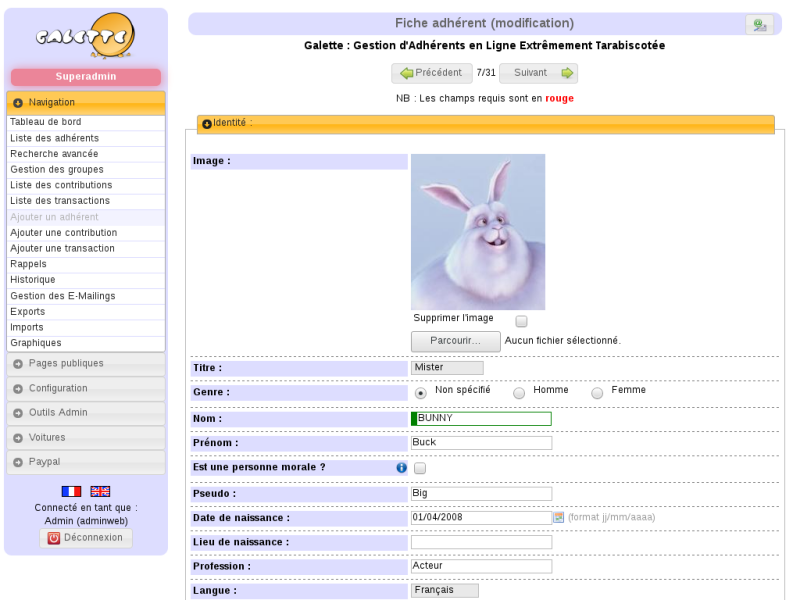
Task: Open Liste des contributions
Action: [x=86, y=185]
